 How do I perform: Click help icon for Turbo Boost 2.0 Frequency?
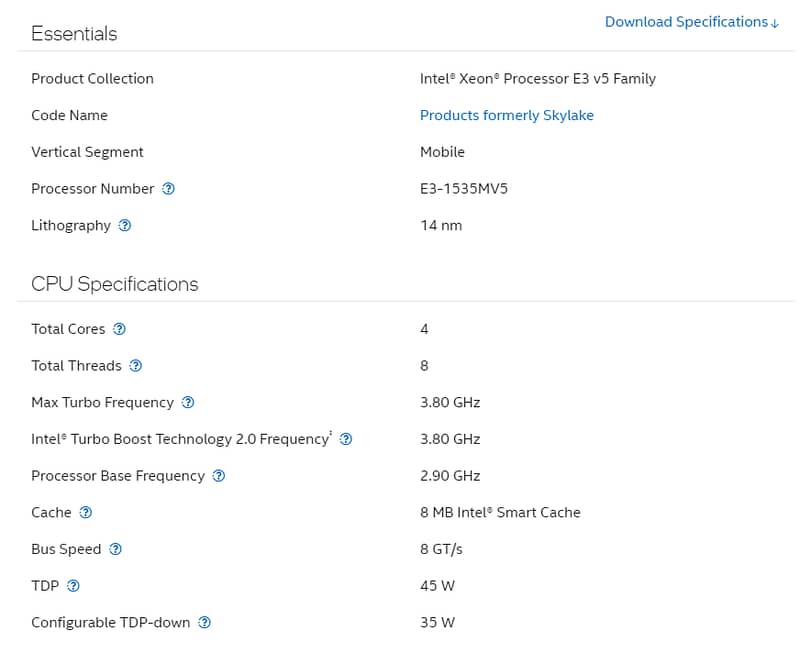[346, 439]
